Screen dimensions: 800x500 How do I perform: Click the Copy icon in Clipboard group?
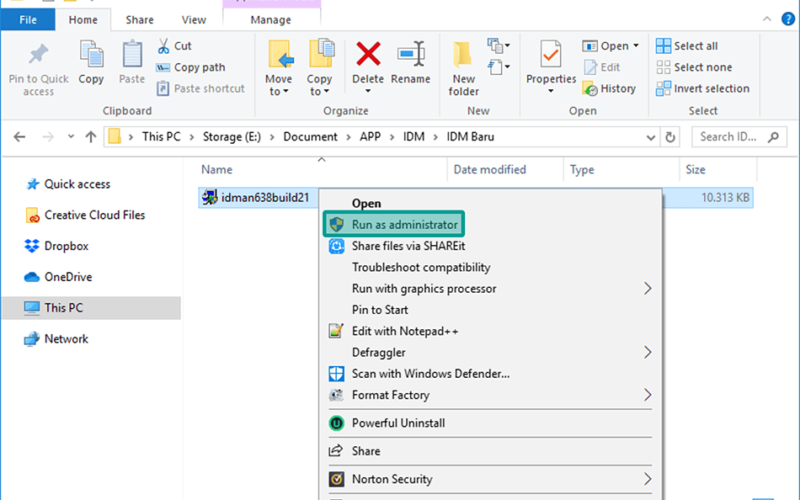[x=91, y=54]
